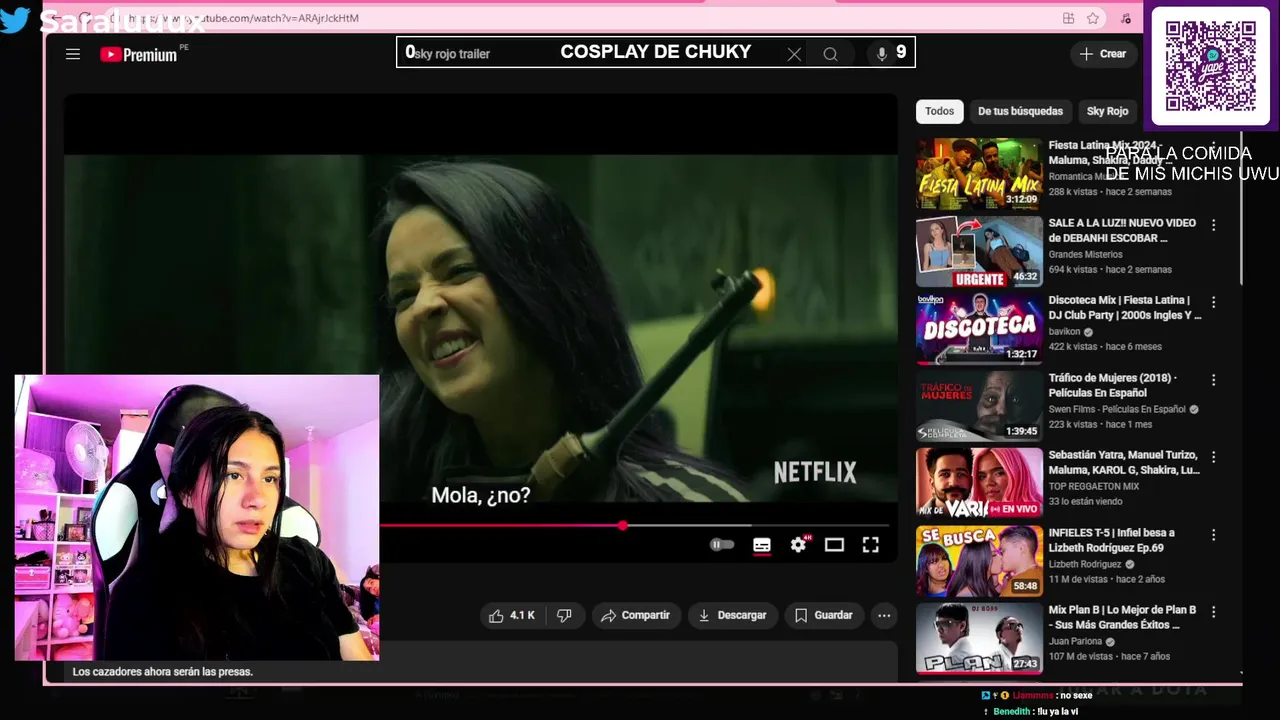1280x720 pixels.
Task: Open channel bavikon
Action: click(1064, 332)
